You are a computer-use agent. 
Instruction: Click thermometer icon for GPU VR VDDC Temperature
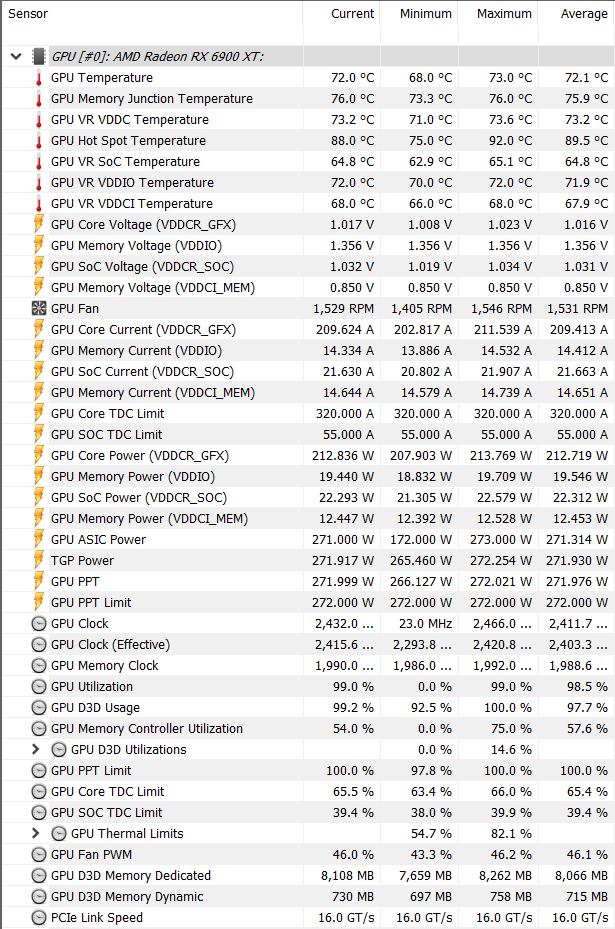(39, 120)
